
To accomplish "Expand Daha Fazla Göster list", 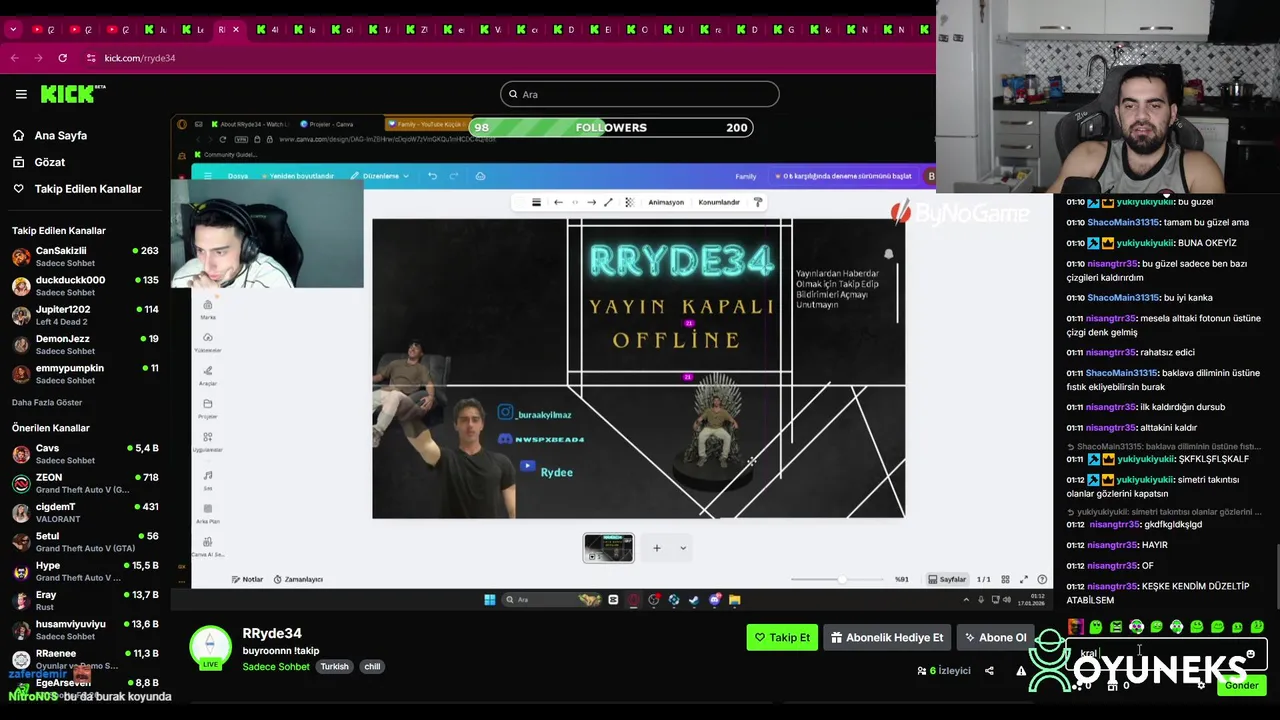I will 47,402.
